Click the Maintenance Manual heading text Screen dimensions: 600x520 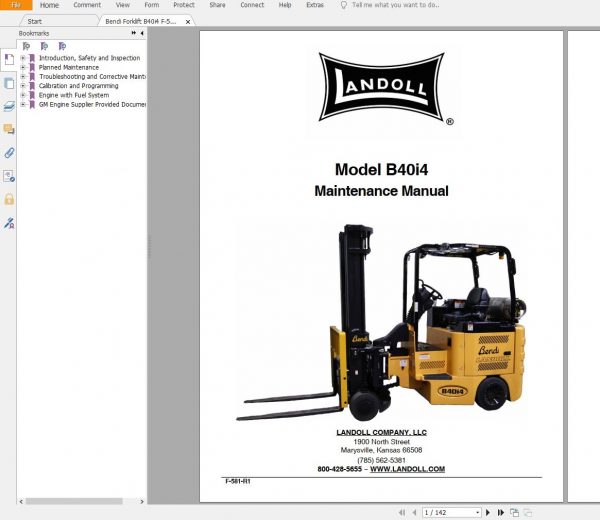[382, 191]
